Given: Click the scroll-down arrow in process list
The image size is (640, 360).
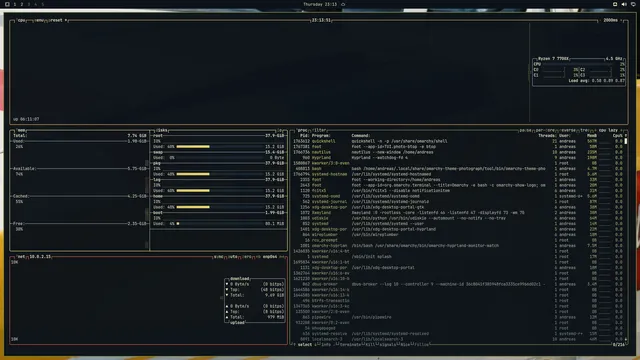Looking at the screenshot, I should pyautogui.click(x=626, y=340).
